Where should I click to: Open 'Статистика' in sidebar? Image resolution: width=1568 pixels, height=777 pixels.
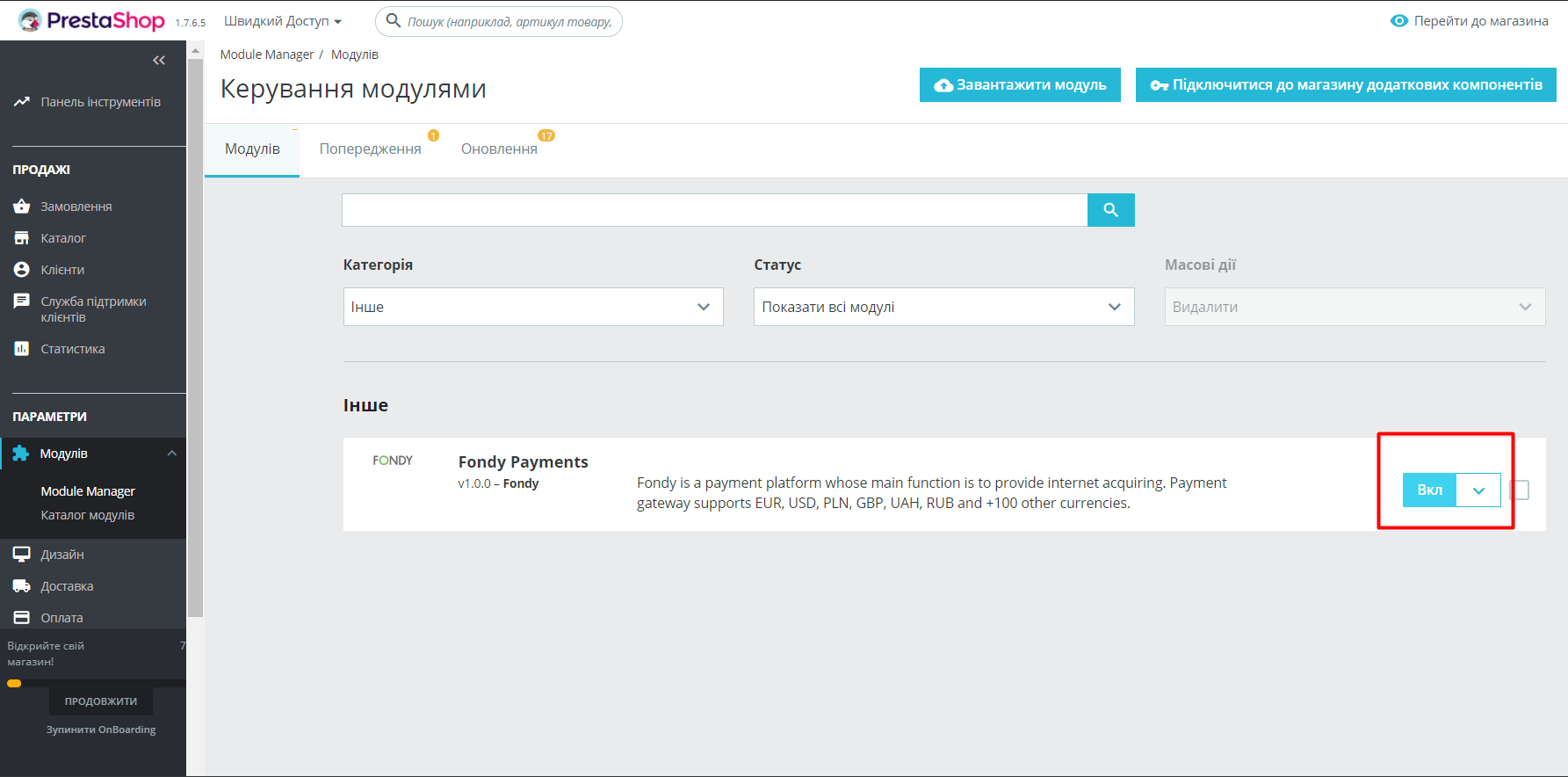click(73, 349)
